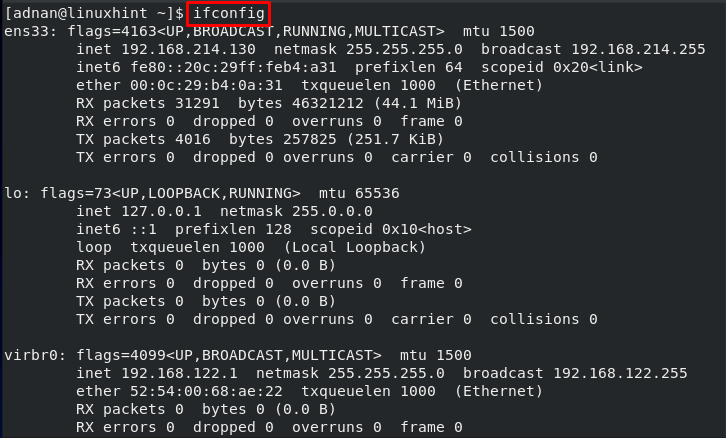Click the scopeid 0x20<link> text
Viewport: 726px width, 438px height.
(x=562, y=68)
